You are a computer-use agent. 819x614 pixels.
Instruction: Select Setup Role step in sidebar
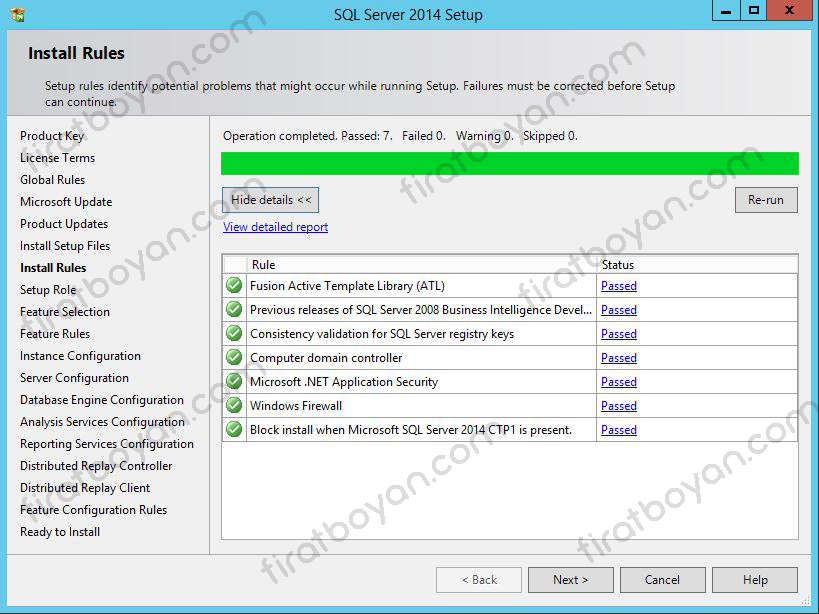click(48, 290)
